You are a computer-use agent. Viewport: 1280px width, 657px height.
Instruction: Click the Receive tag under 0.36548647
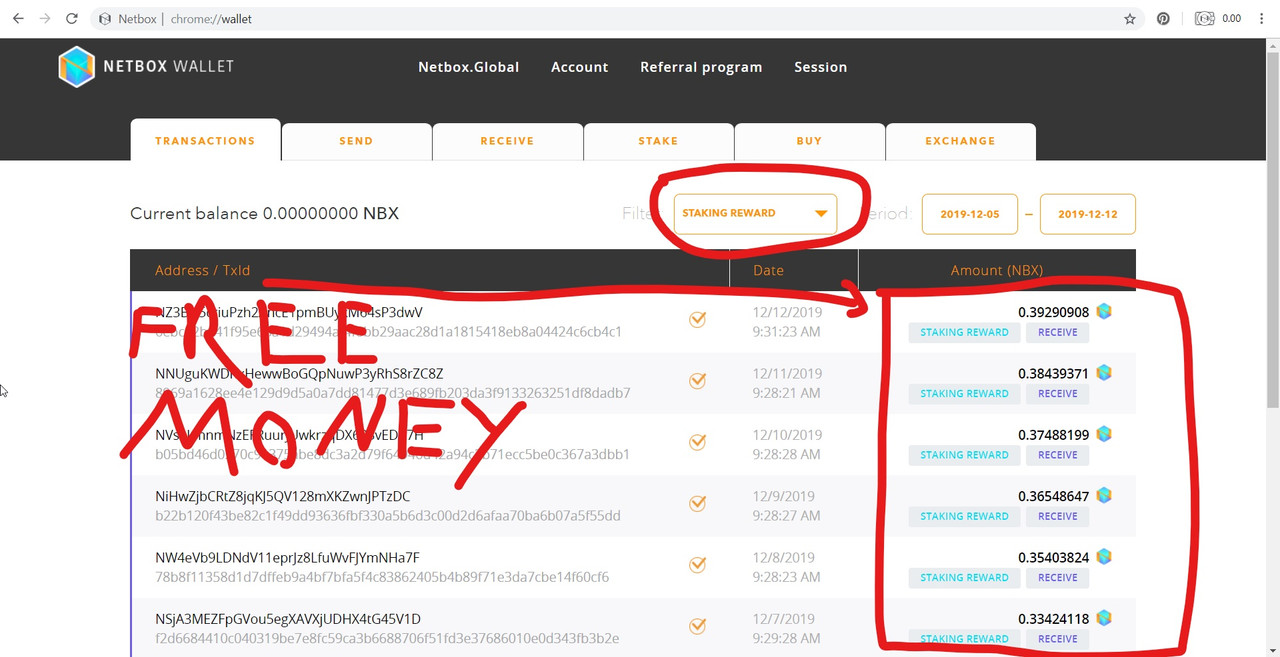point(1057,516)
